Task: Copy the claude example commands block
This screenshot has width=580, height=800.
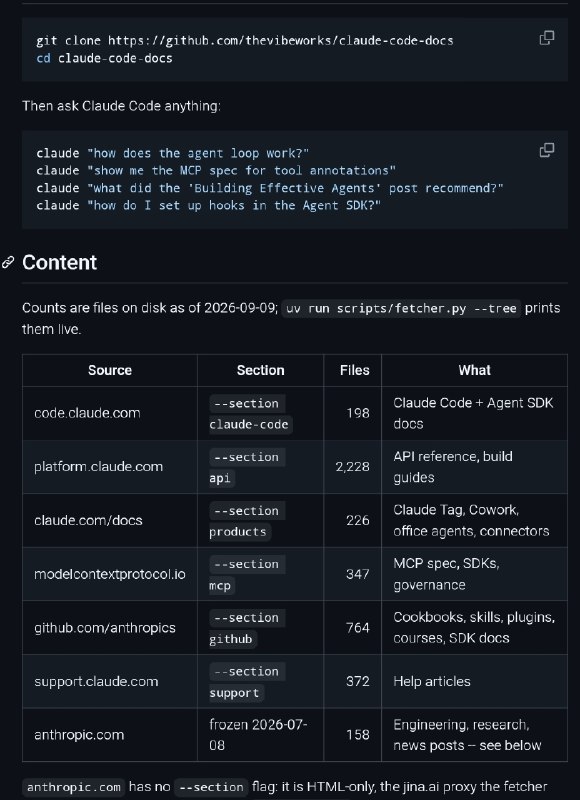Action: (x=546, y=150)
